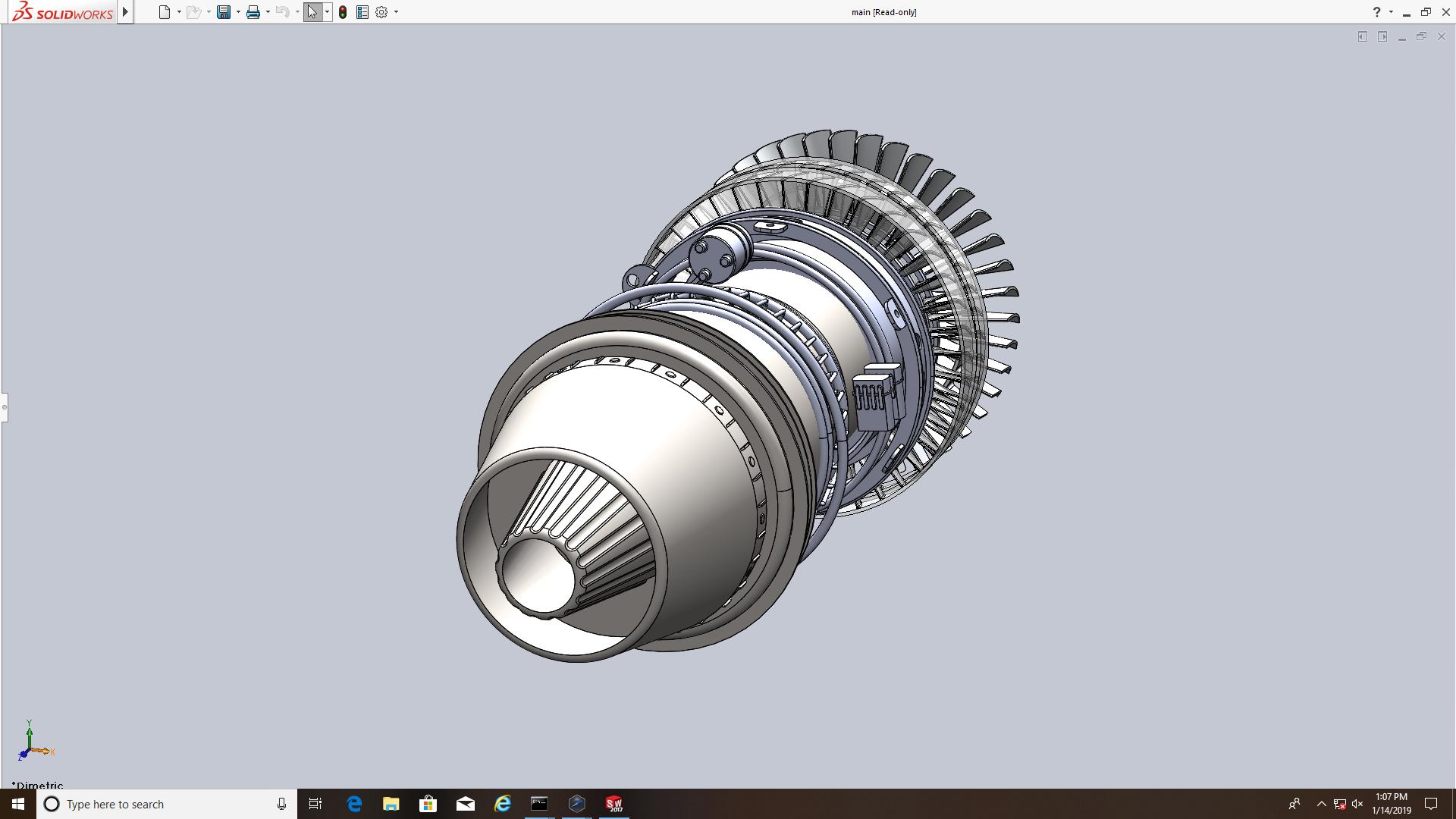Open the Options gear icon

tap(381, 12)
